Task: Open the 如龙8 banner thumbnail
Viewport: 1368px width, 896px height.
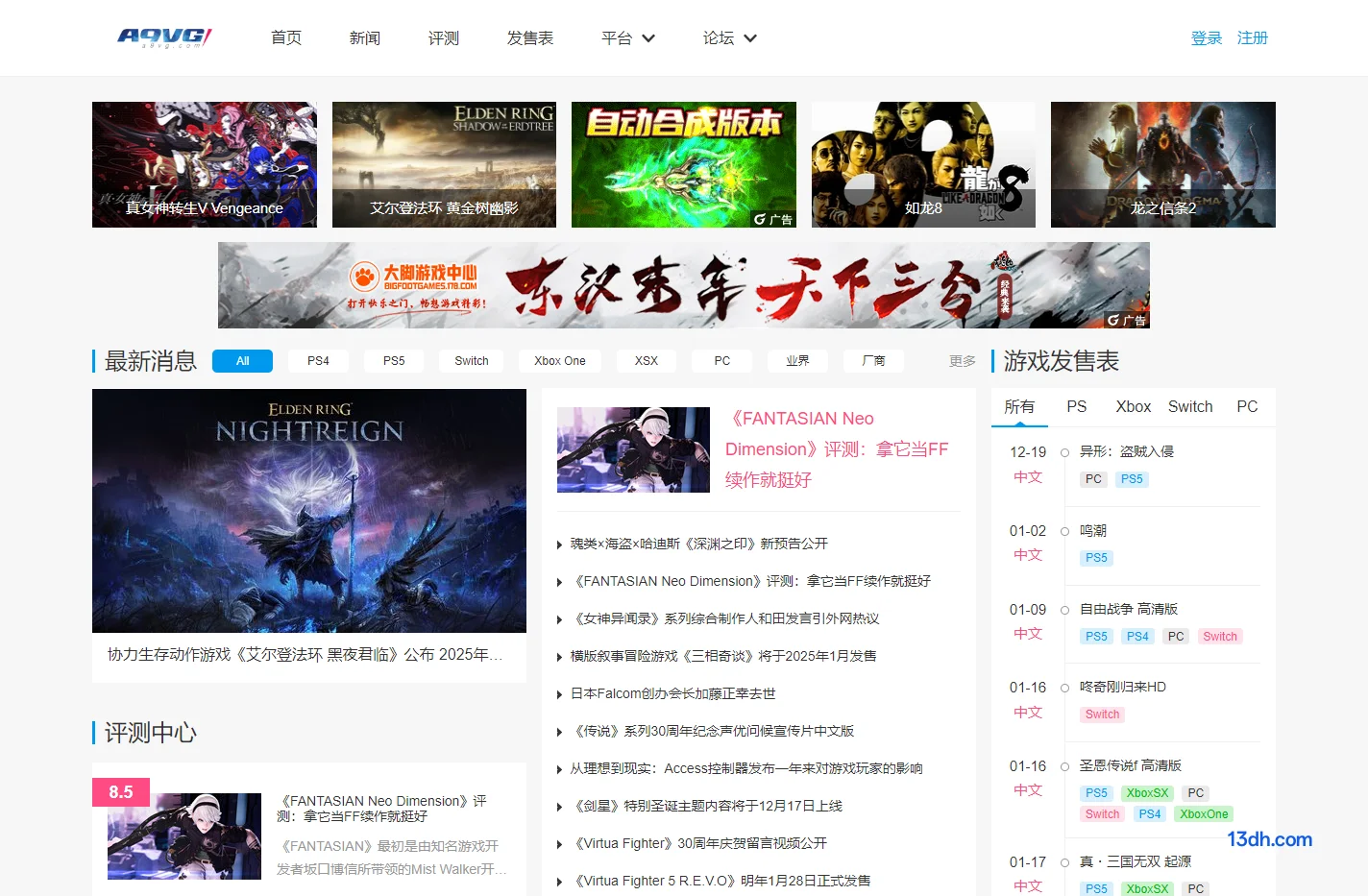Action: (x=923, y=164)
